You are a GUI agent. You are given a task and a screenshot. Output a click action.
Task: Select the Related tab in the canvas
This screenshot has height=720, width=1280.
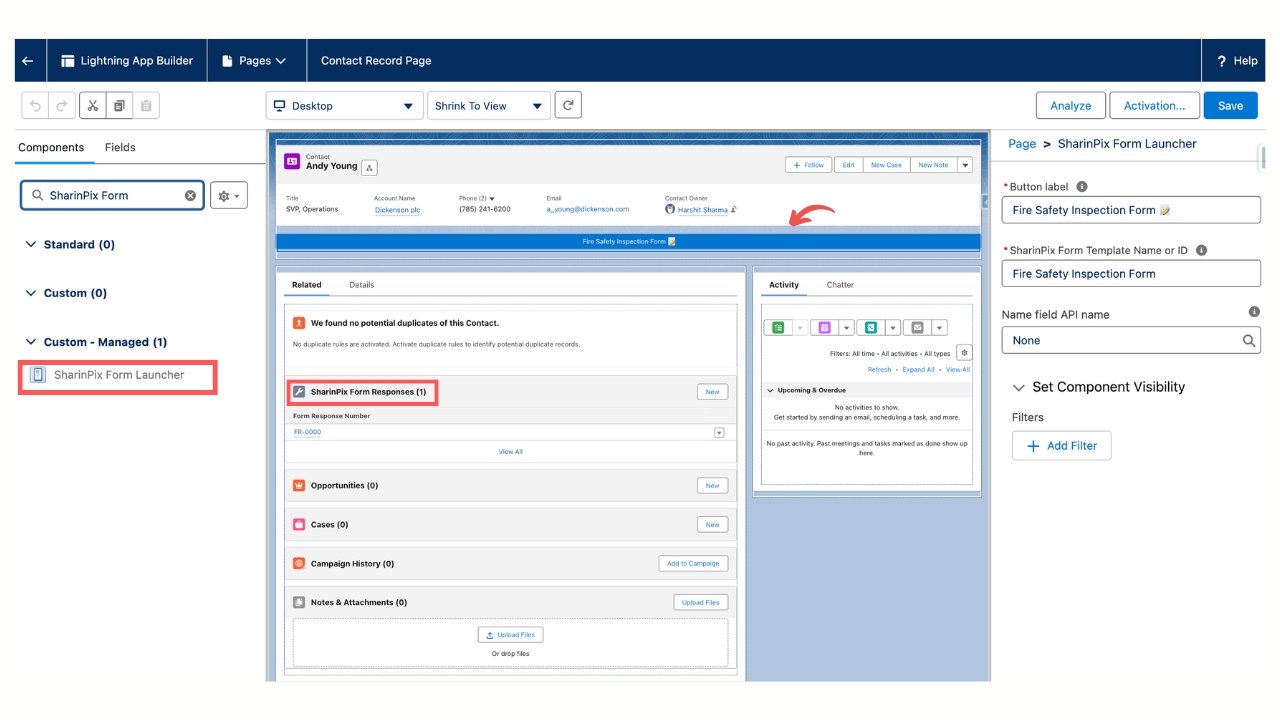tap(306, 285)
